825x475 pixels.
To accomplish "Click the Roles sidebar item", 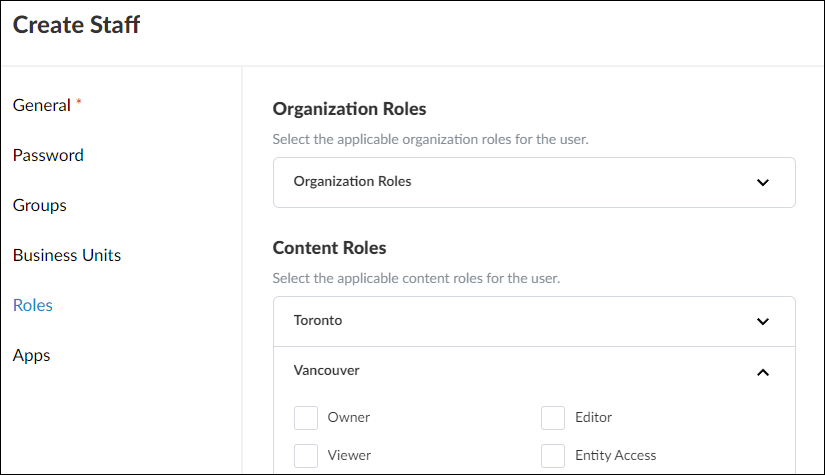I will [x=33, y=306].
